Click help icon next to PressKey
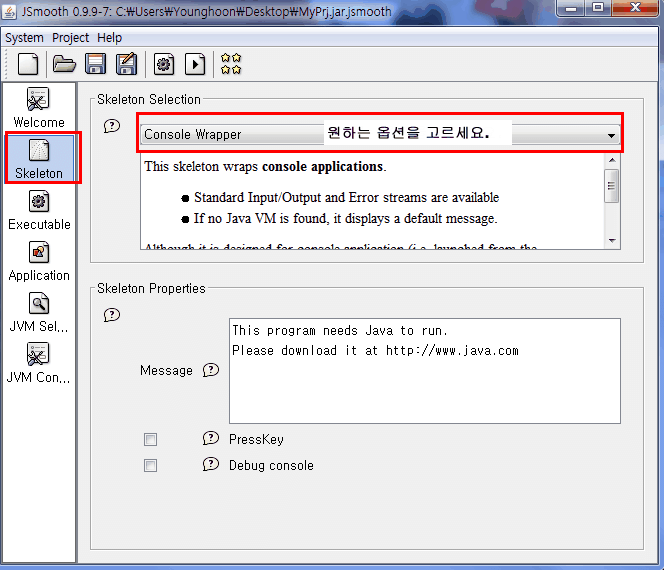The height and width of the screenshot is (570, 664). 210,438
